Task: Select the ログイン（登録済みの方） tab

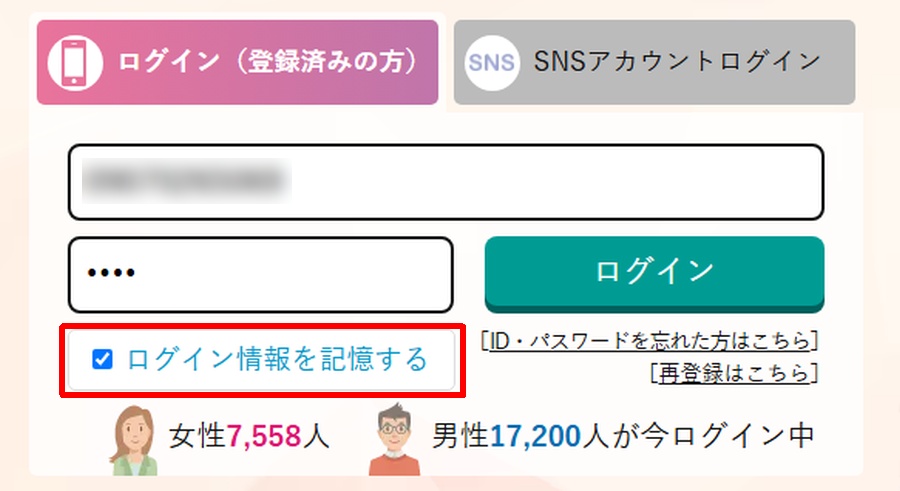Action: pyautogui.click(x=267, y=62)
